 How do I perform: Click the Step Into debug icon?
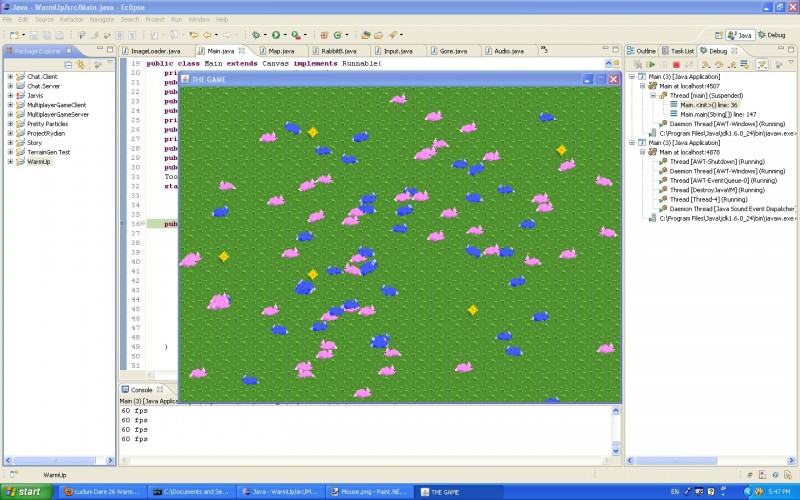click(x=706, y=65)
